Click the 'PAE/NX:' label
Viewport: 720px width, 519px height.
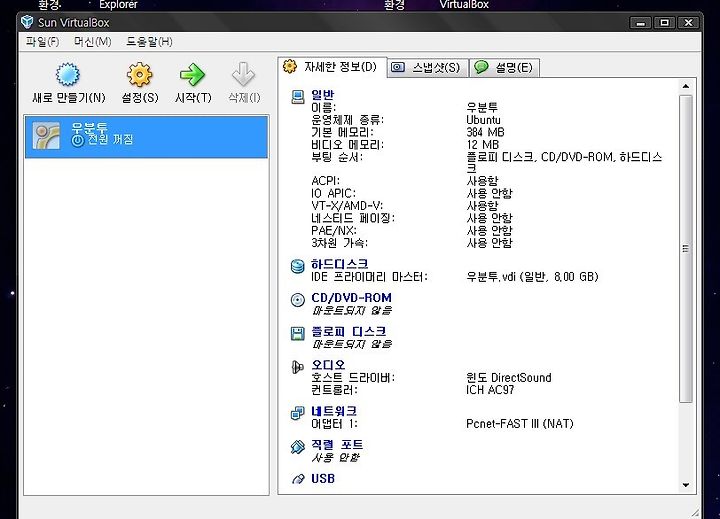coord(334,231)
